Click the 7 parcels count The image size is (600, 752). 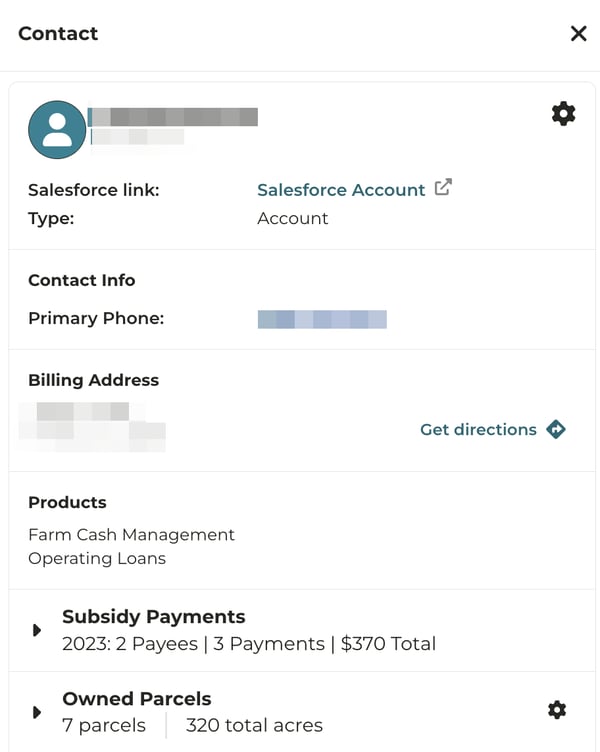[104, 726]
